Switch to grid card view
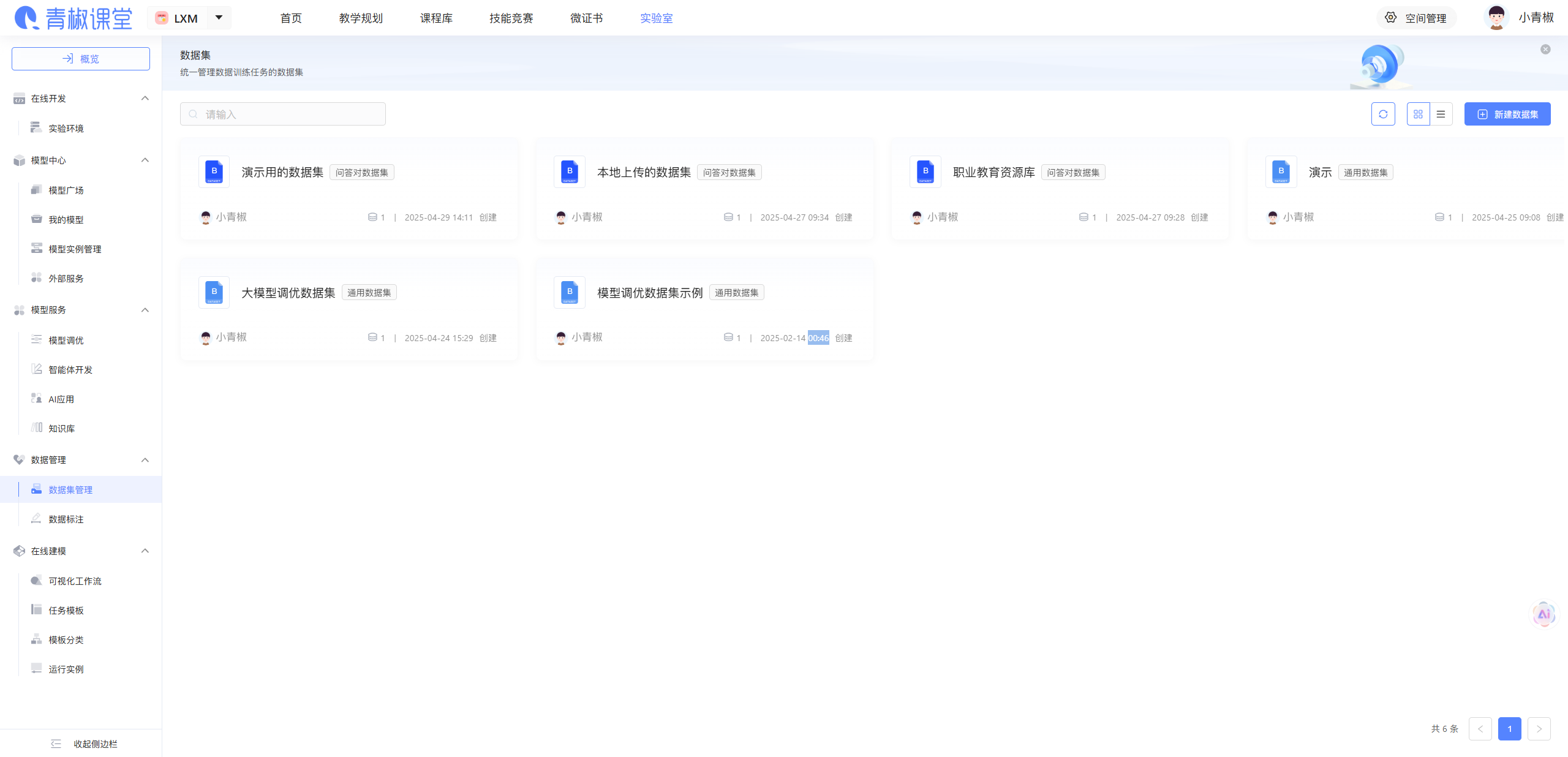This screenshot has width=1568, height=757. [1418, 114]
